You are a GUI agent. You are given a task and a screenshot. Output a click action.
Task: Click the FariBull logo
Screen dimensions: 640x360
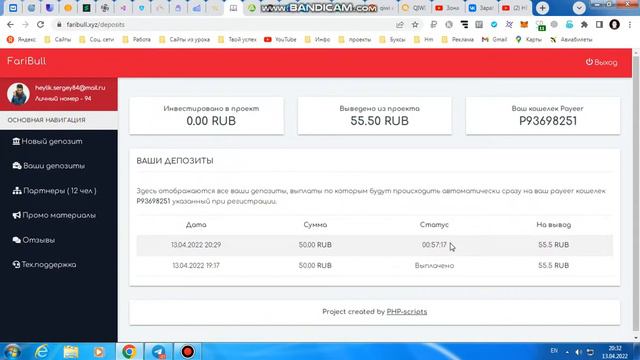[x=27, y=61]
